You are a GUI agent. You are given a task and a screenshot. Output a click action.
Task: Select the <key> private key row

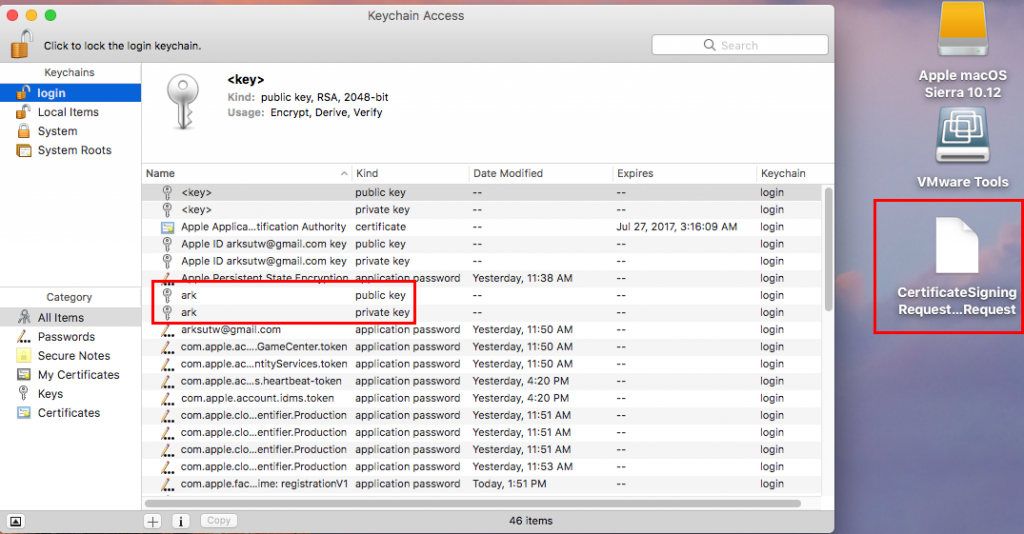point(482,210)
